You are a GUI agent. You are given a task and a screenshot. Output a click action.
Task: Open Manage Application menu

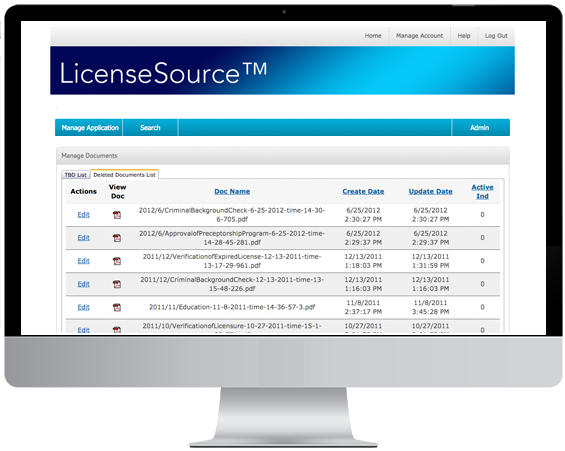click(90, 128)
